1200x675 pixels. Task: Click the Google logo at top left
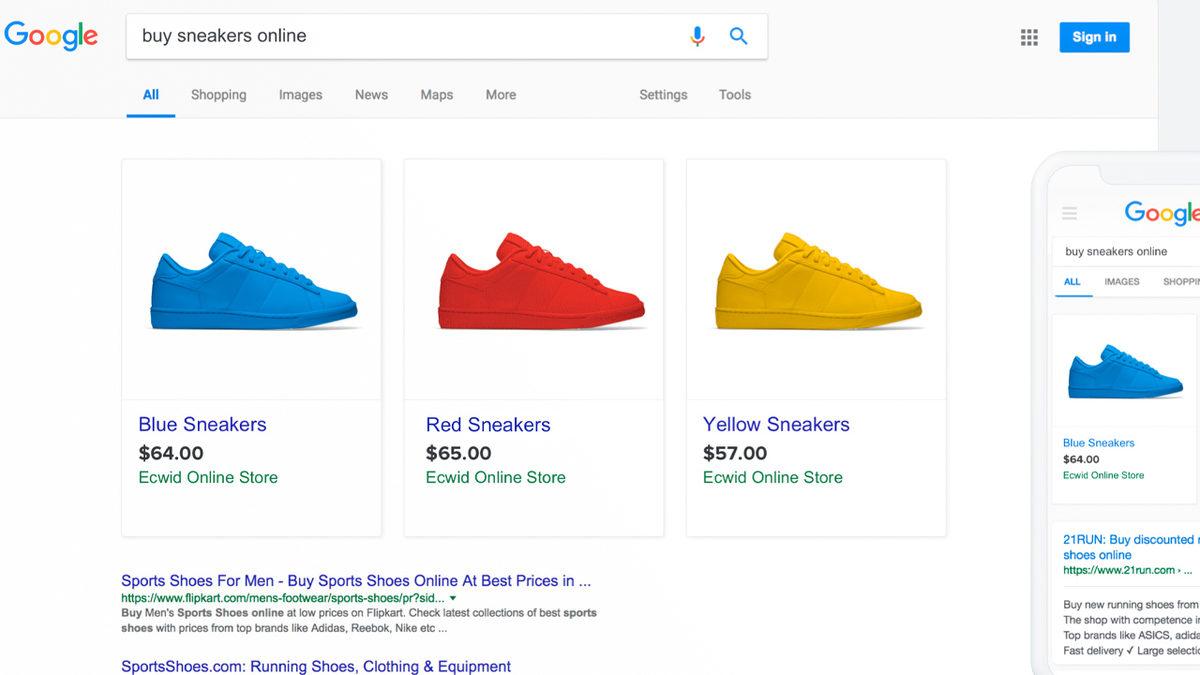(x=51, y=36)
